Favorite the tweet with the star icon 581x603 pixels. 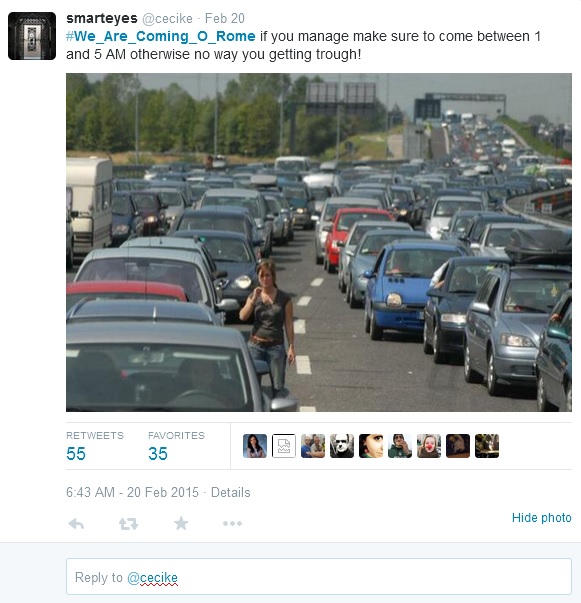pos(181,523)
